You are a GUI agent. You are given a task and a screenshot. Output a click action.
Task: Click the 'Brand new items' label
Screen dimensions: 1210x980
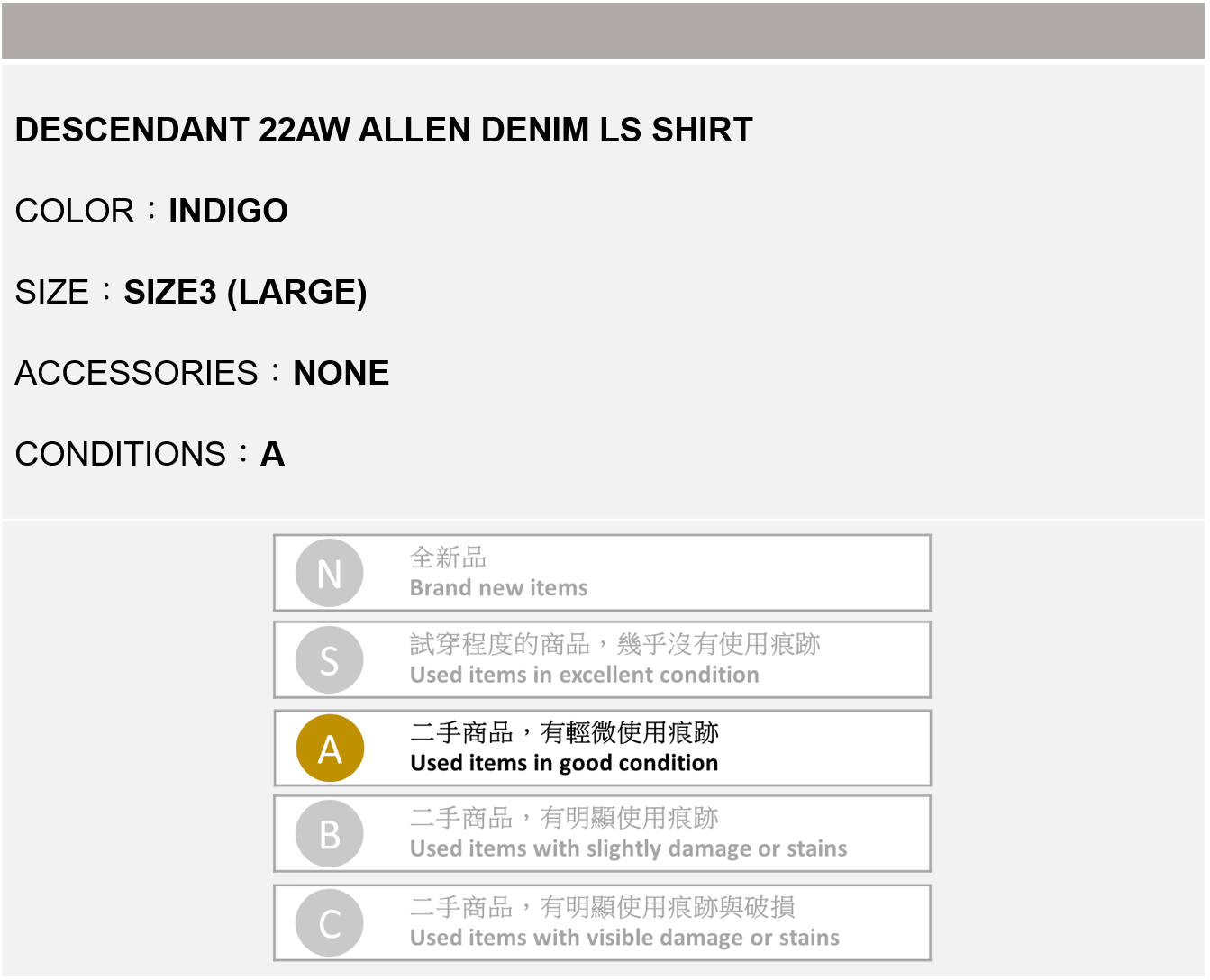point(498,588)
